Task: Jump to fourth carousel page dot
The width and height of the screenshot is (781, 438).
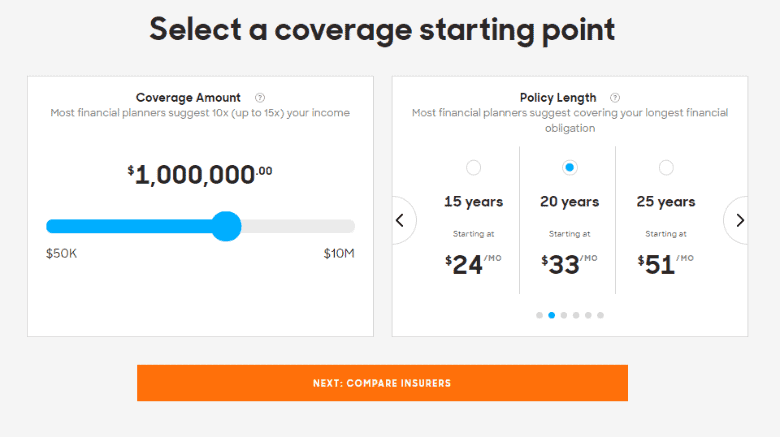Action: (576, 315)
